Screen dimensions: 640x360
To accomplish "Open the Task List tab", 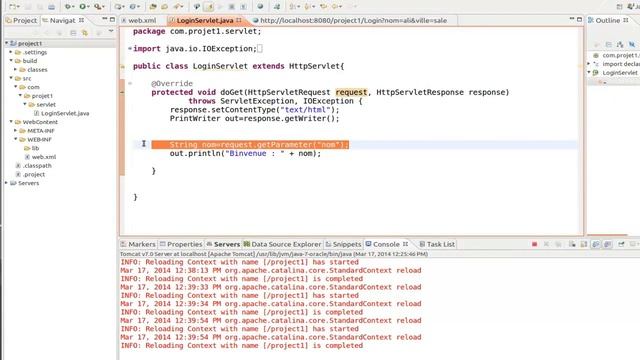I will point(437,244).
